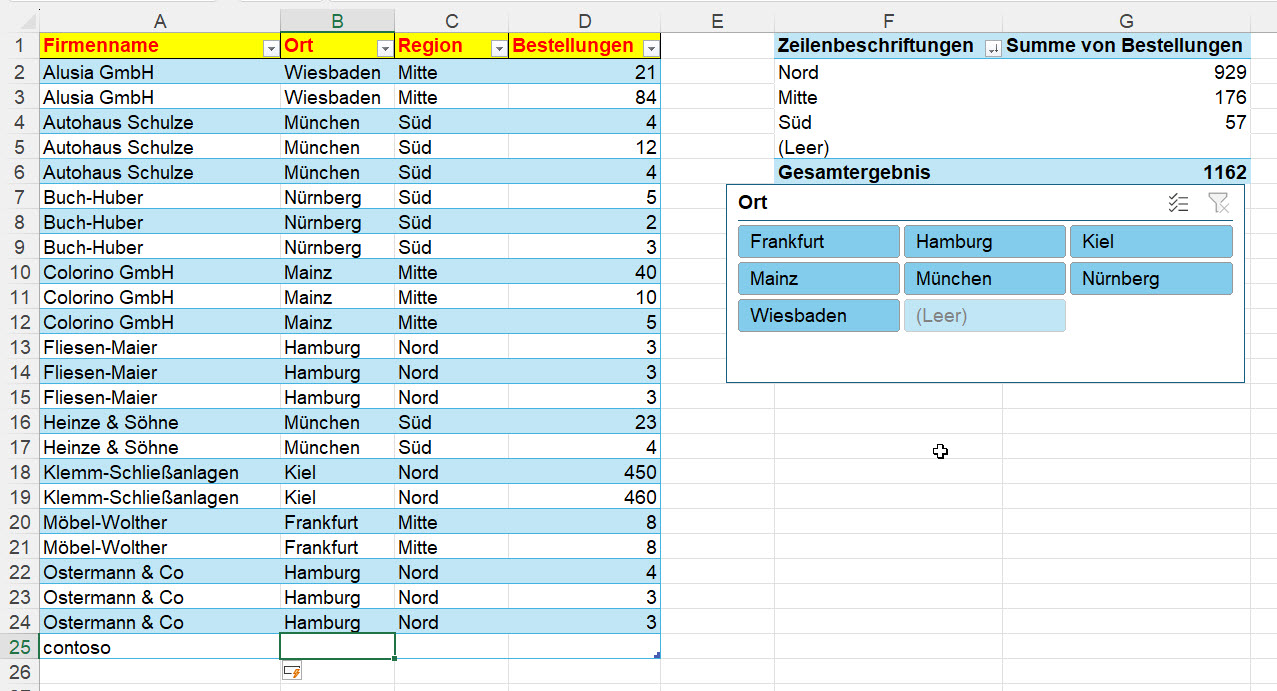Filter by Wiesbaden in the slicer
Image resolution: width=1277 pixels, height=691 pixels.
tap(818, 316)
